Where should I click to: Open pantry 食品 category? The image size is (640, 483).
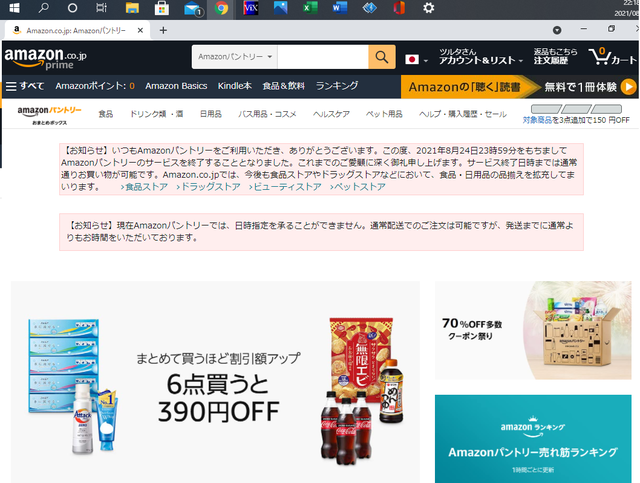[105, 114]
